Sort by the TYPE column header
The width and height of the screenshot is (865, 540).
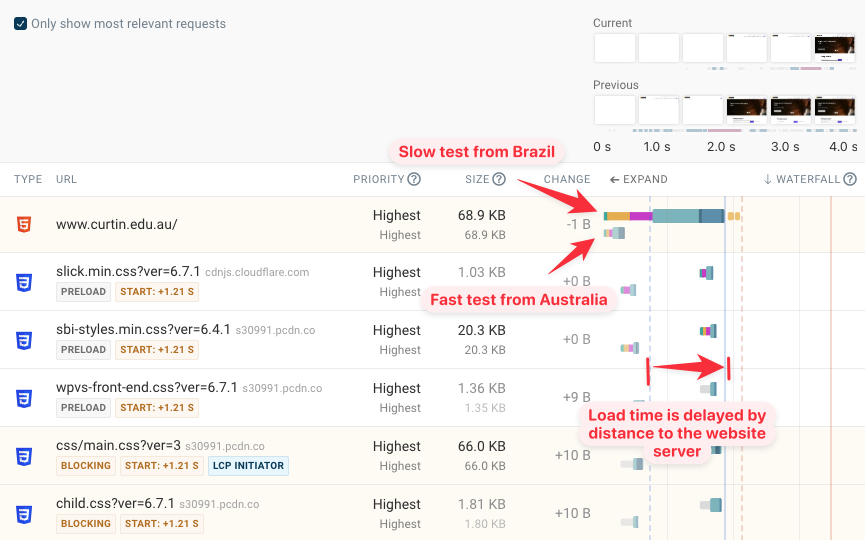pos(28,179)
